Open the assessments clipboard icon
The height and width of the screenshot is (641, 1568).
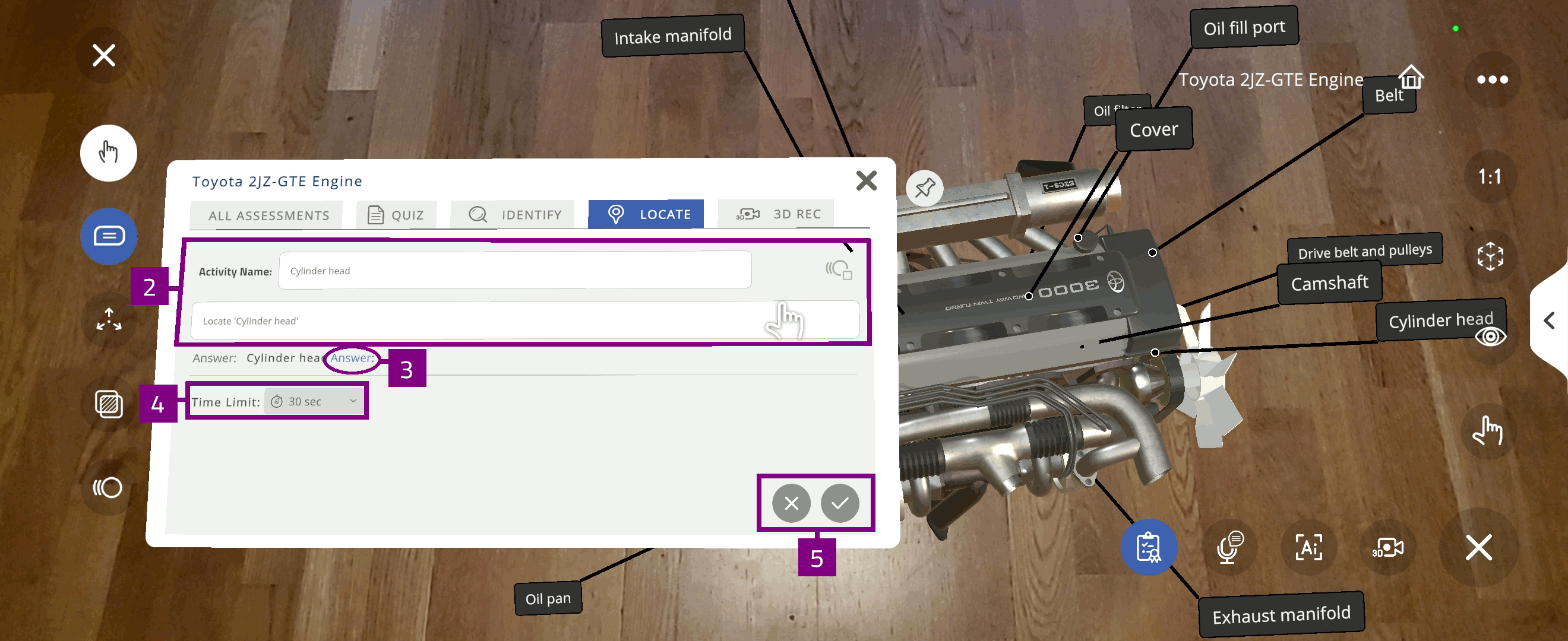pos(1149,547)
